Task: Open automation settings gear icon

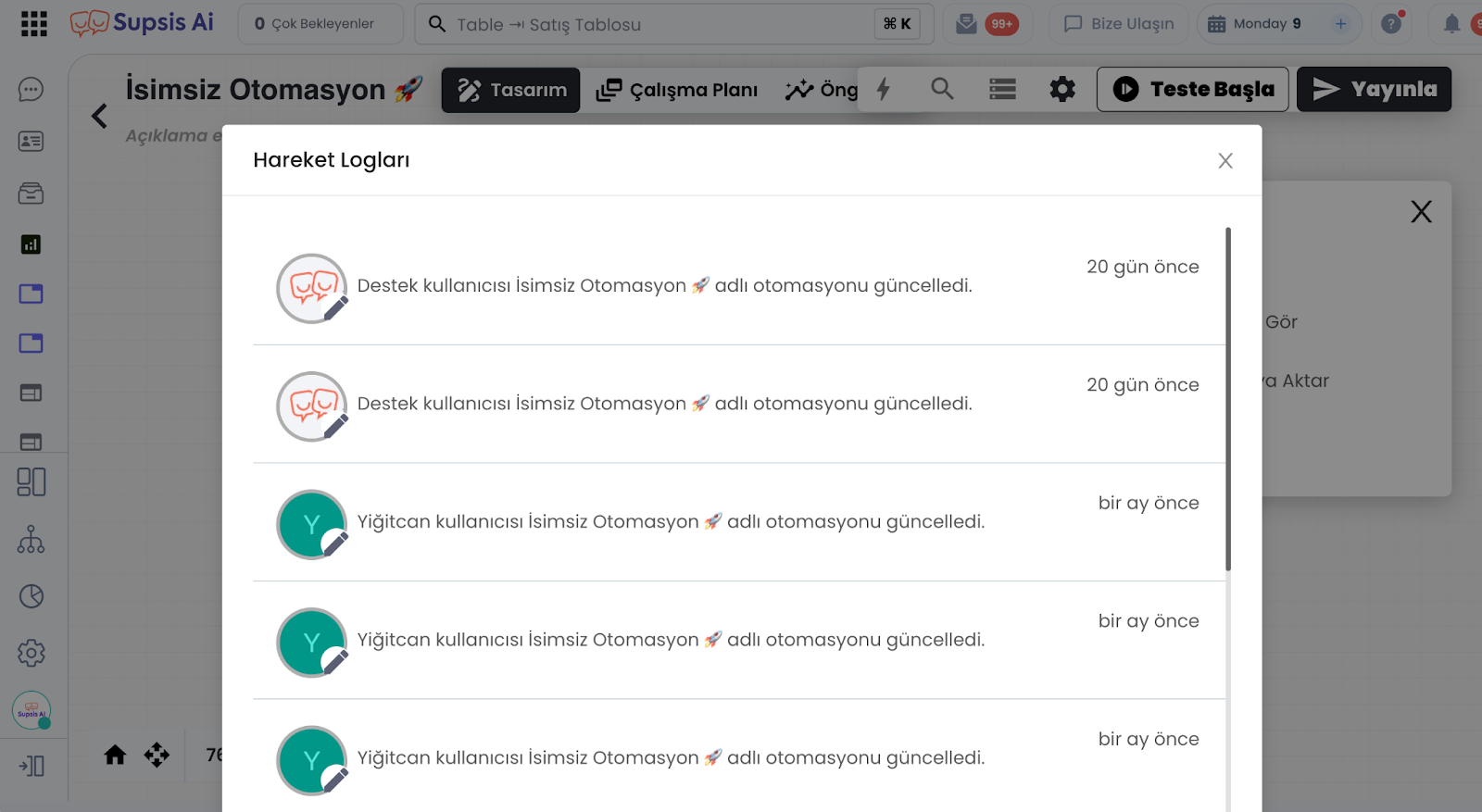Action: coord(1062,89)
